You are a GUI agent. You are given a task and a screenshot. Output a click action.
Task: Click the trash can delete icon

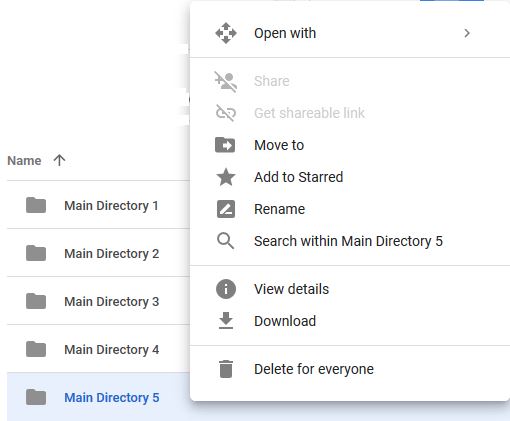tap(226, 369)
